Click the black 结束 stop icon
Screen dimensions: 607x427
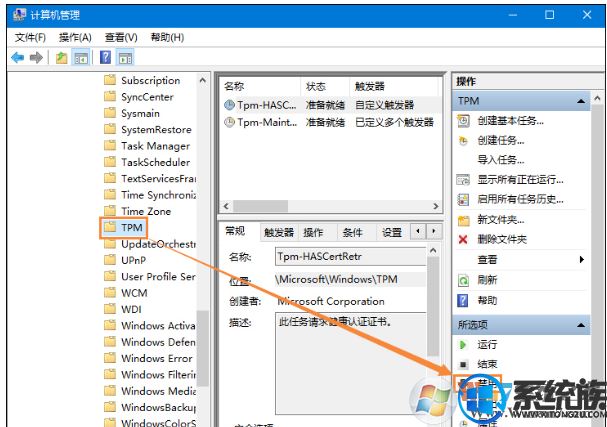pyautogui.click(x=463, y=364)
